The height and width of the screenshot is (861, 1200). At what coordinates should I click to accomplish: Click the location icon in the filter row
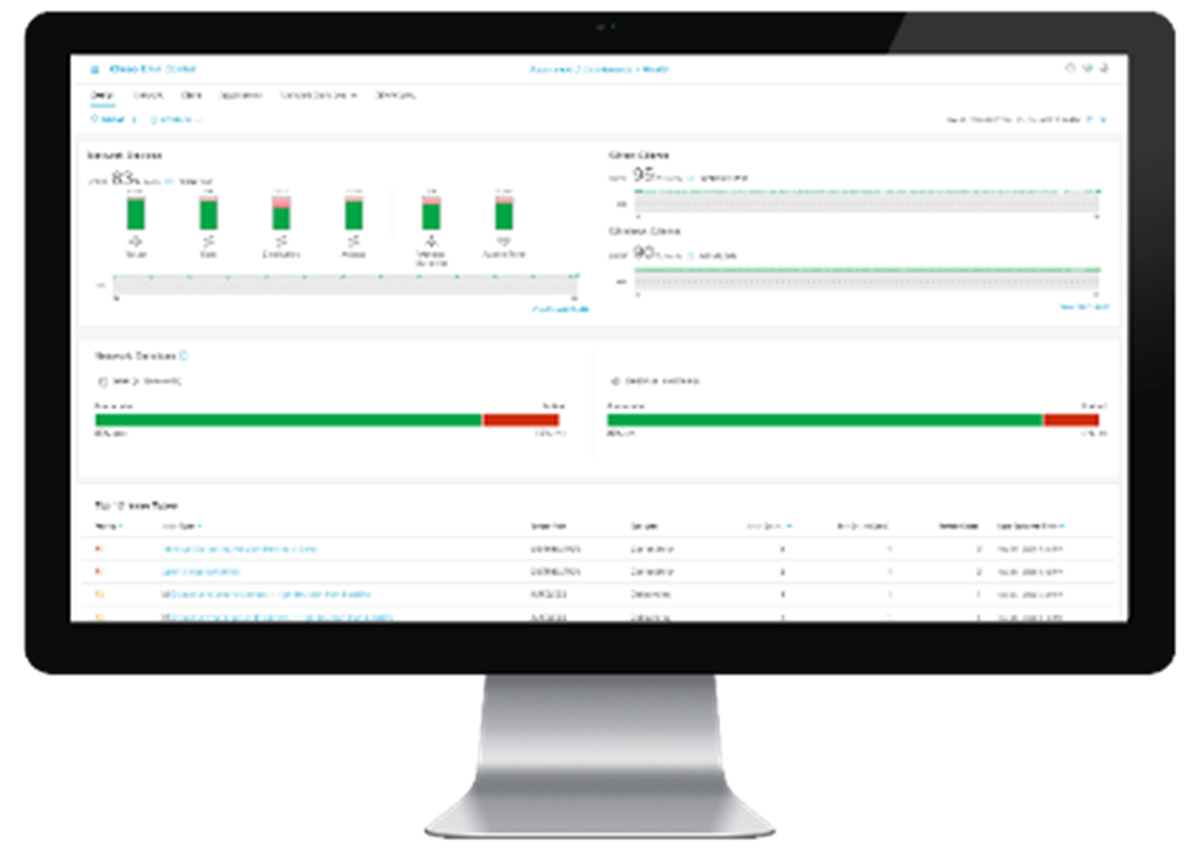pos(93,119)
